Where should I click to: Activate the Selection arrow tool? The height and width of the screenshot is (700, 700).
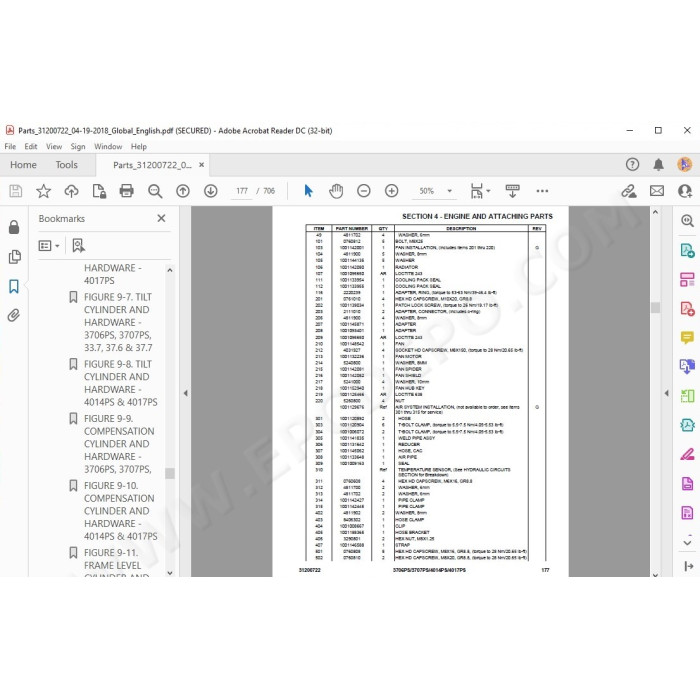[308, 191]
